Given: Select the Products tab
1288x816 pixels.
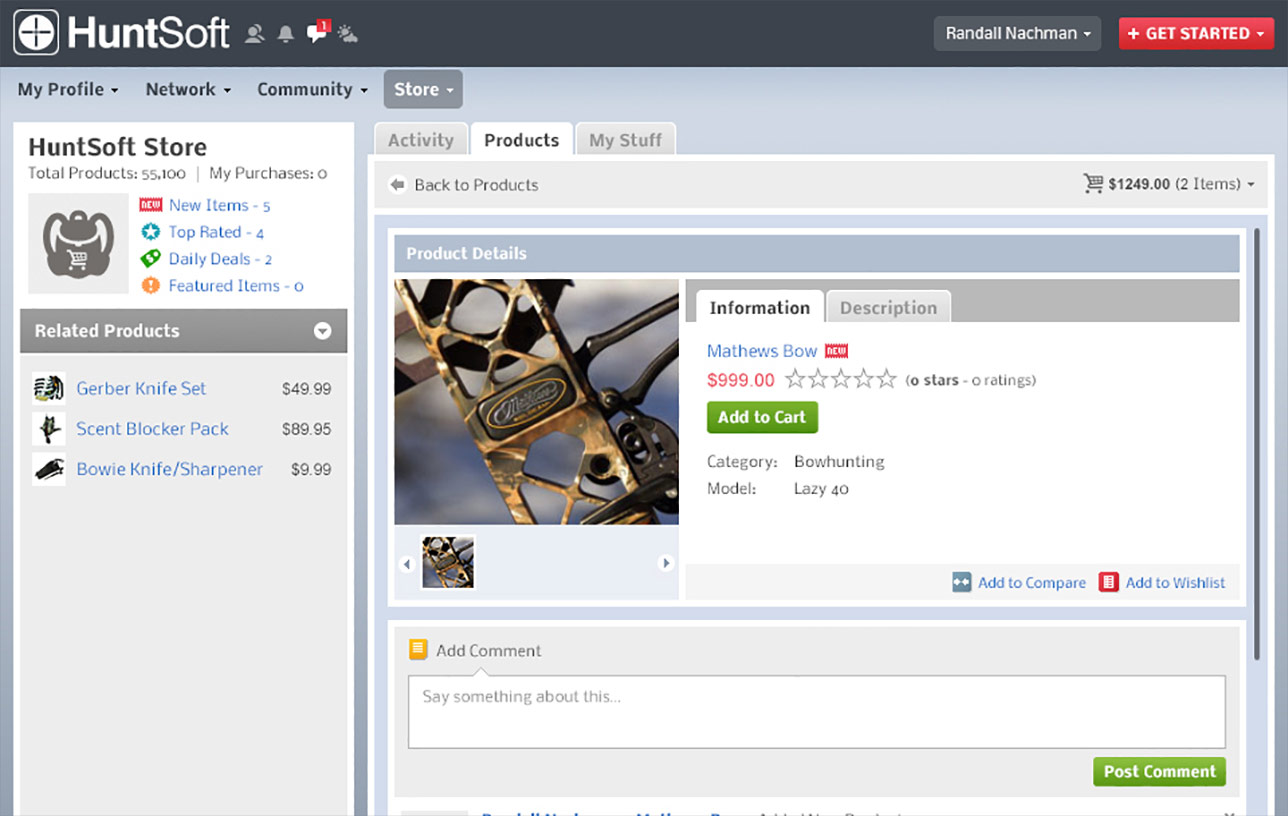Looking at the screenshot, I should pos(521,140).
